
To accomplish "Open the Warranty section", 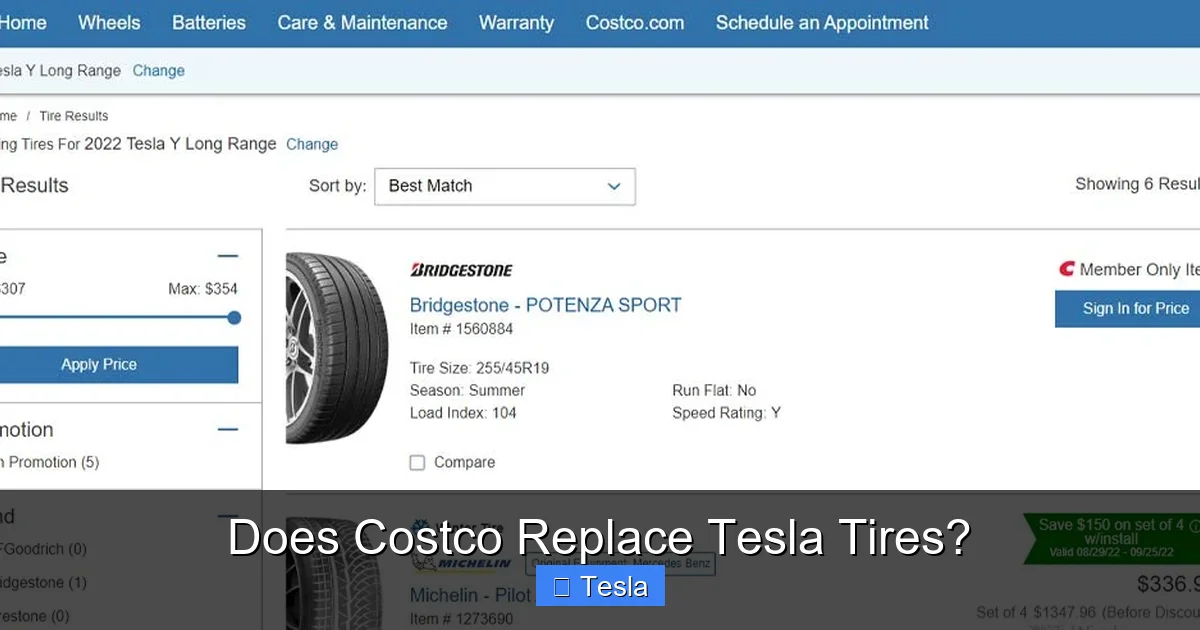I will coord(516,22).
